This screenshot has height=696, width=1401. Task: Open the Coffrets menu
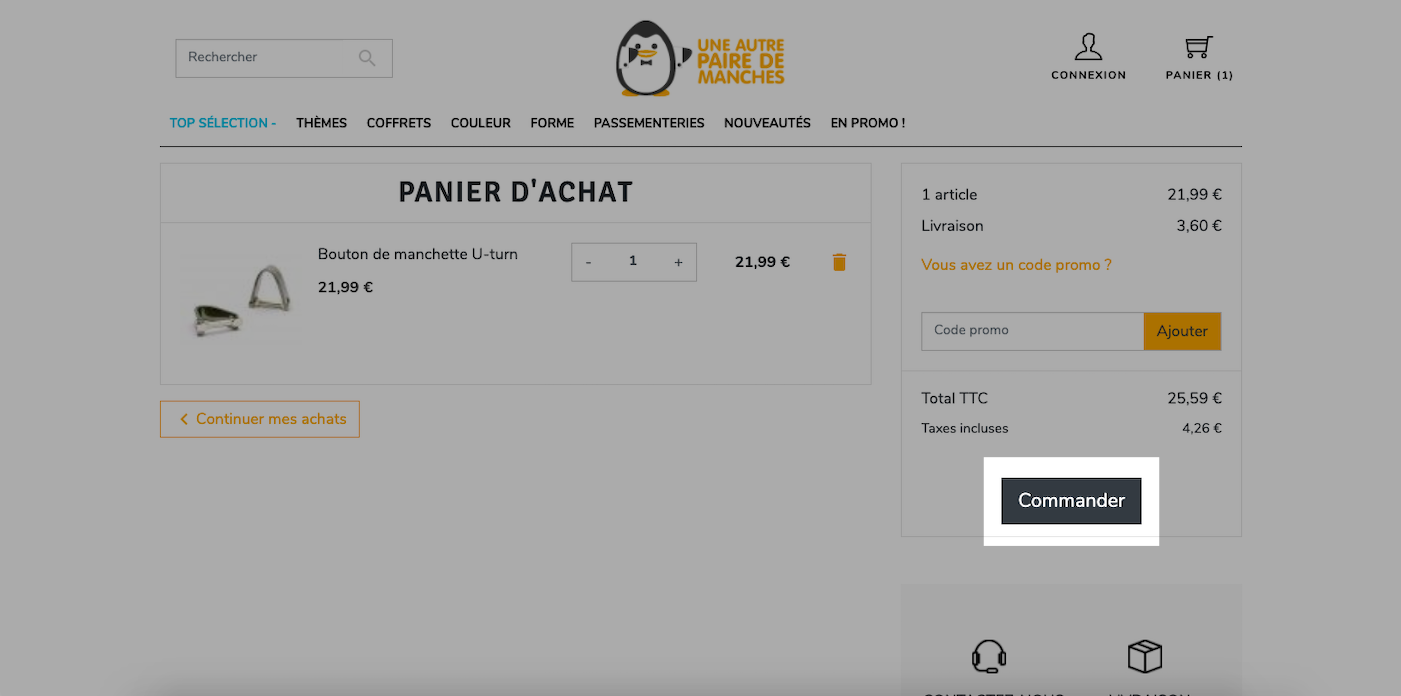399,123
